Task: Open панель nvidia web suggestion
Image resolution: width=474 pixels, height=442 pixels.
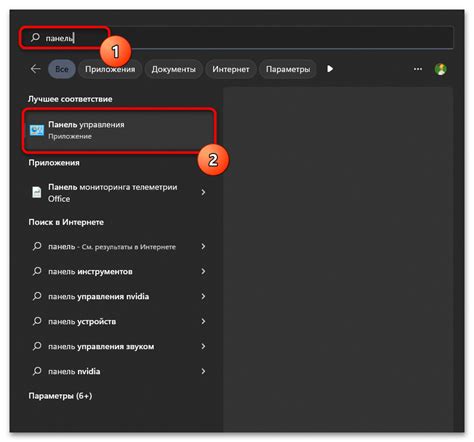Action: (x=119, y=371)
